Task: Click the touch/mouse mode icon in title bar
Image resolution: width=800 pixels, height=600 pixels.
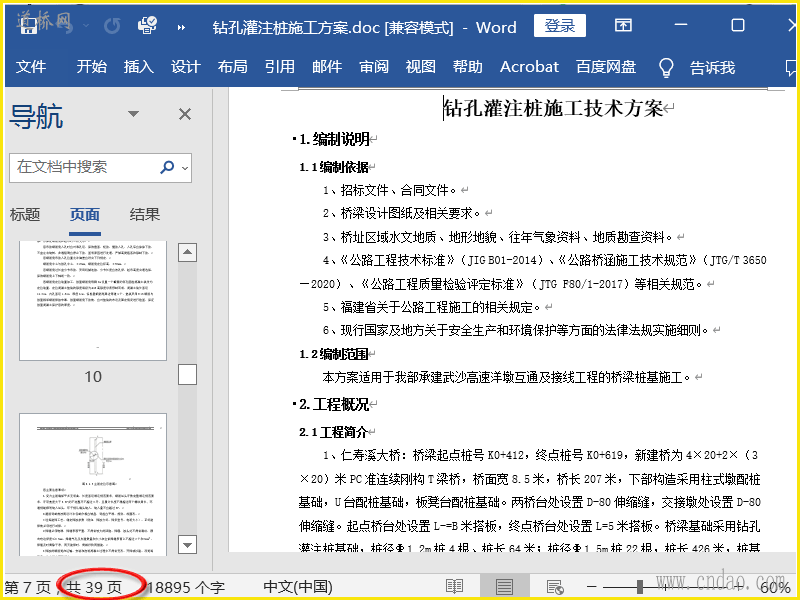Action: [147, 26]
